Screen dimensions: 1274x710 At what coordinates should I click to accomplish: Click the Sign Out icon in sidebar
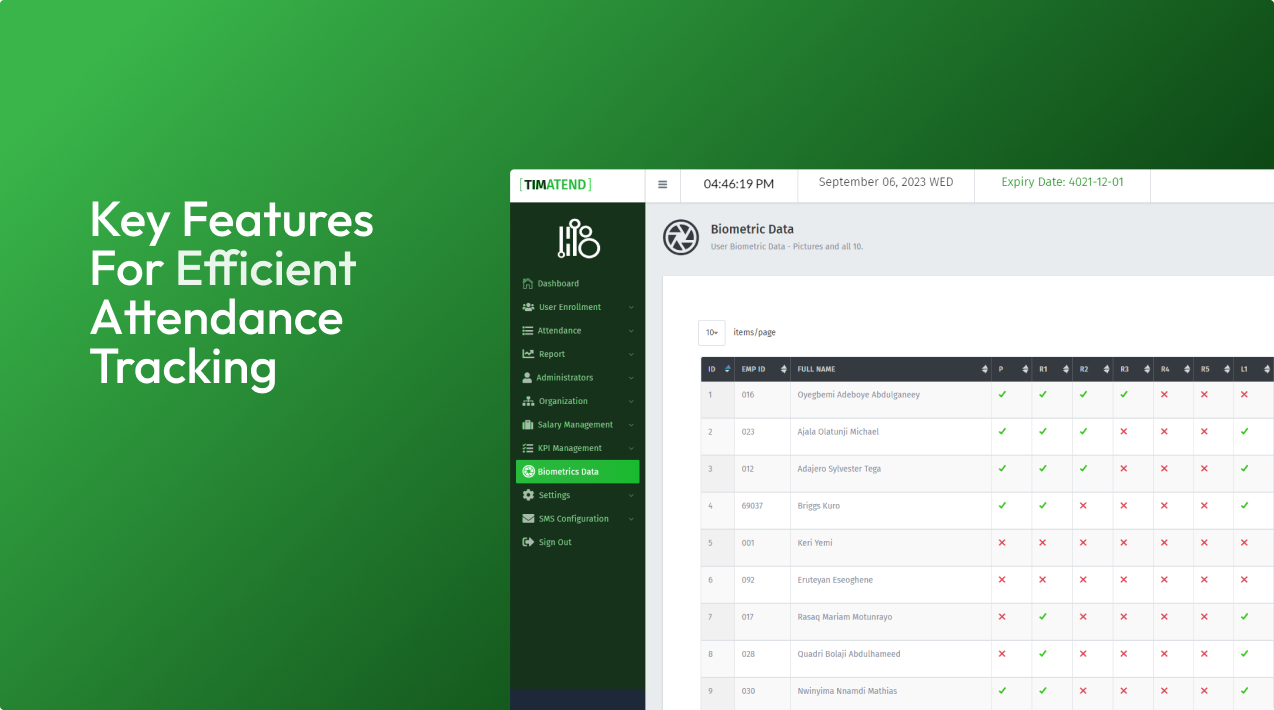528,542
